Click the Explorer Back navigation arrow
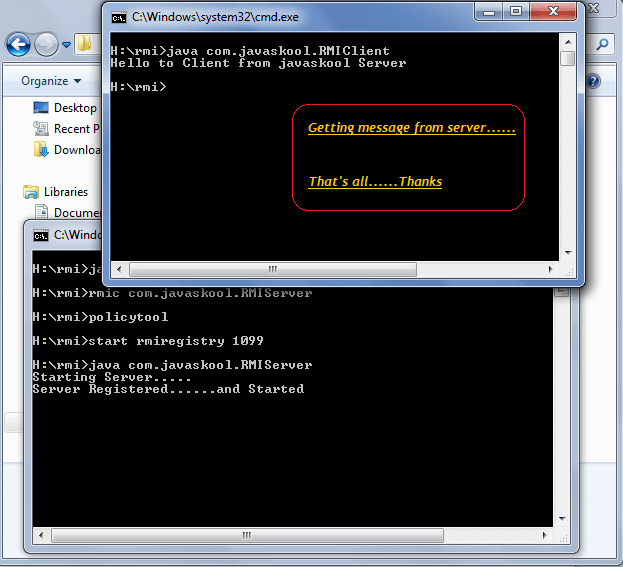Image resolution: width=623 pixels, height=567 pixels. pos(18,45)
